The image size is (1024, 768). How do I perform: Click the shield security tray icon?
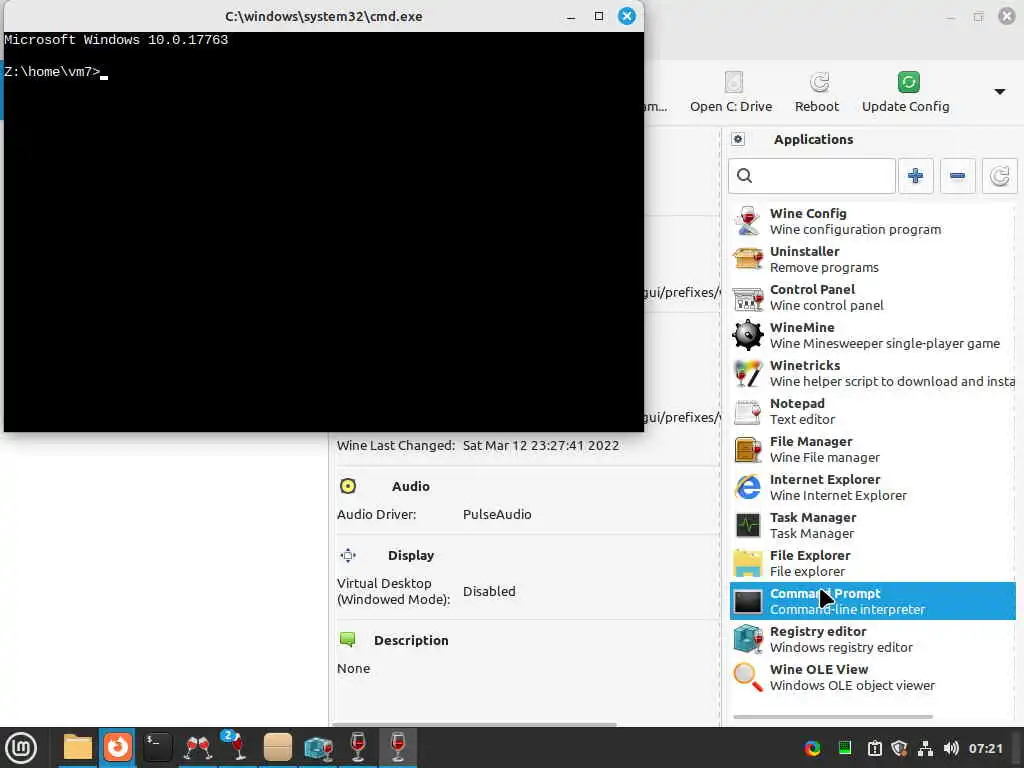(x=899, y=748)
